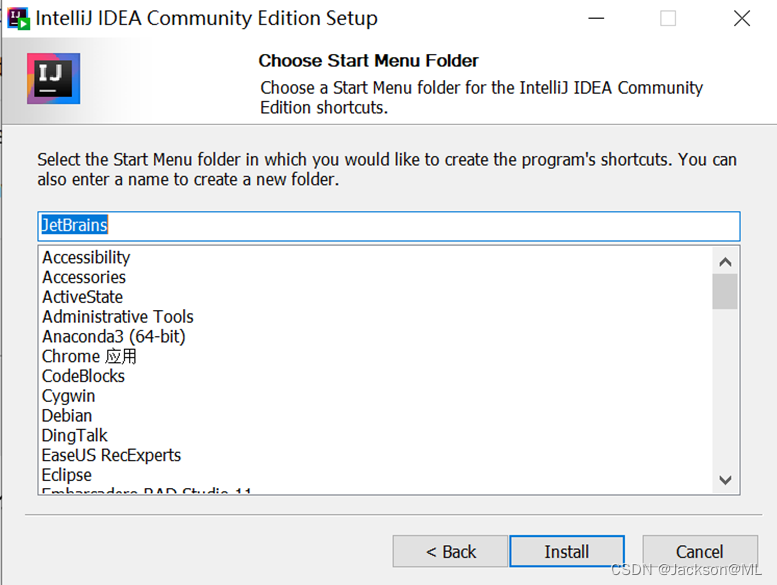Click the IJ logo in header
This screenshot has width=777, height=585.
coord(54,79)
